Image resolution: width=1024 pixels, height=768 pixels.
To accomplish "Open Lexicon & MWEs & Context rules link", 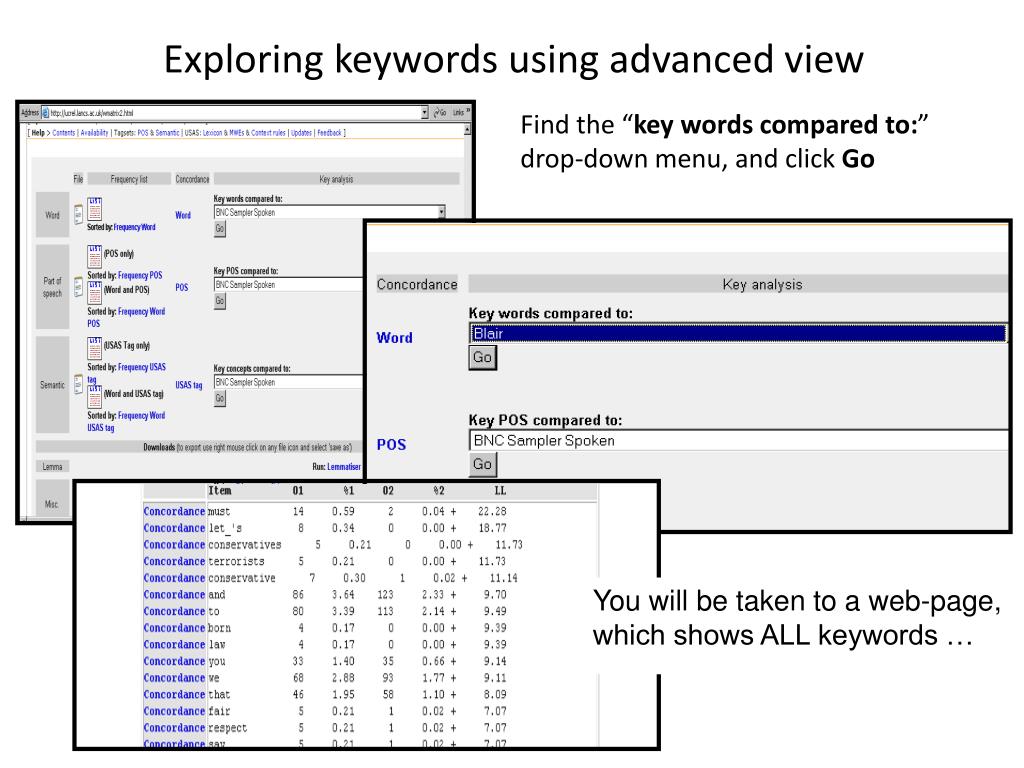I will point(244,133).
